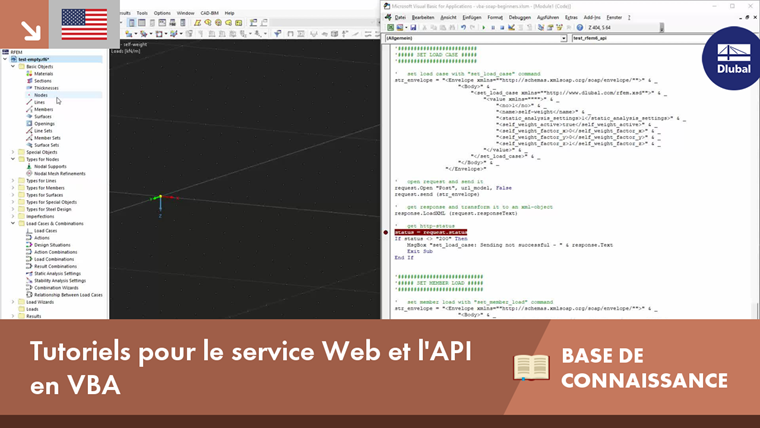Expand the Load Wizards folder
The image size is (760, 428).
[13, 302]
